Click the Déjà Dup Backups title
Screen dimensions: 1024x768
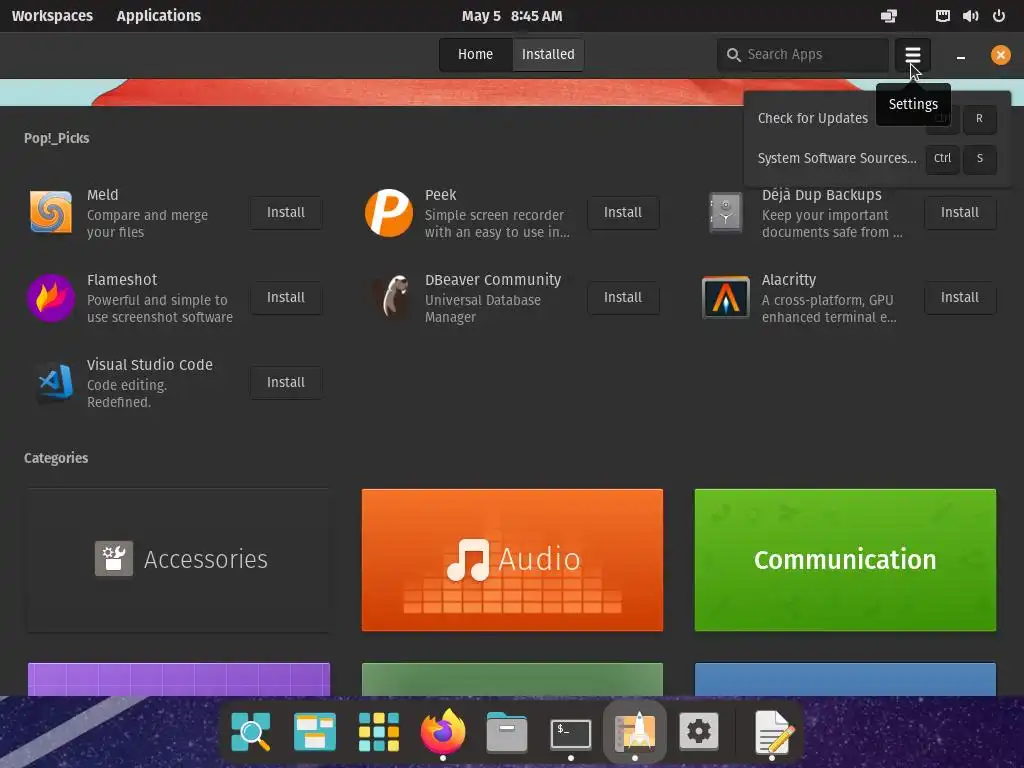pos(822,195)
